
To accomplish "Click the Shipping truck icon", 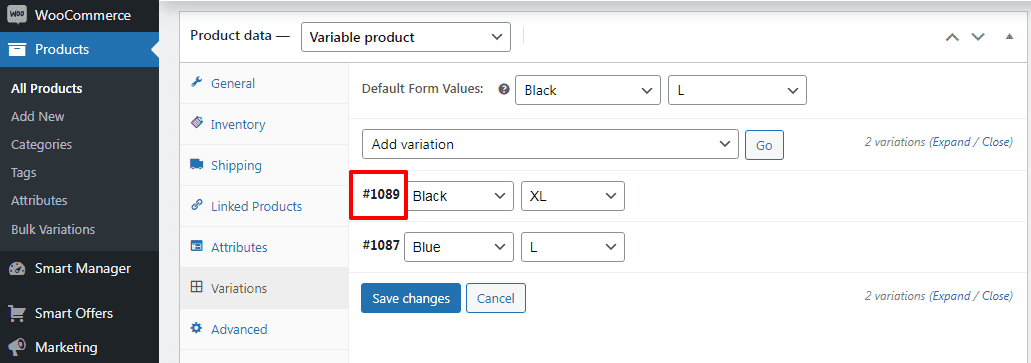I will pyautogui.click(x=196, y=164).
